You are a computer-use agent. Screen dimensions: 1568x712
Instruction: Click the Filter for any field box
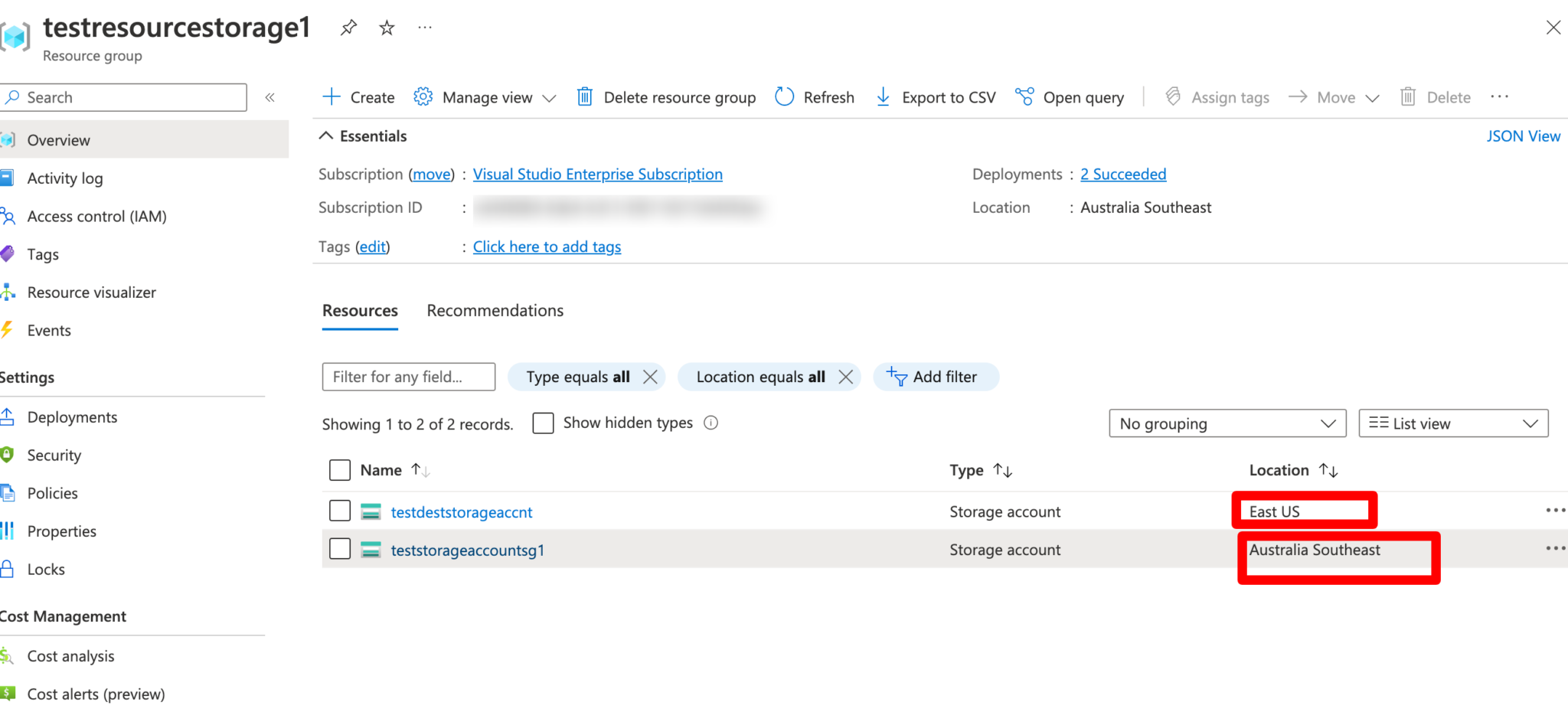408,377
